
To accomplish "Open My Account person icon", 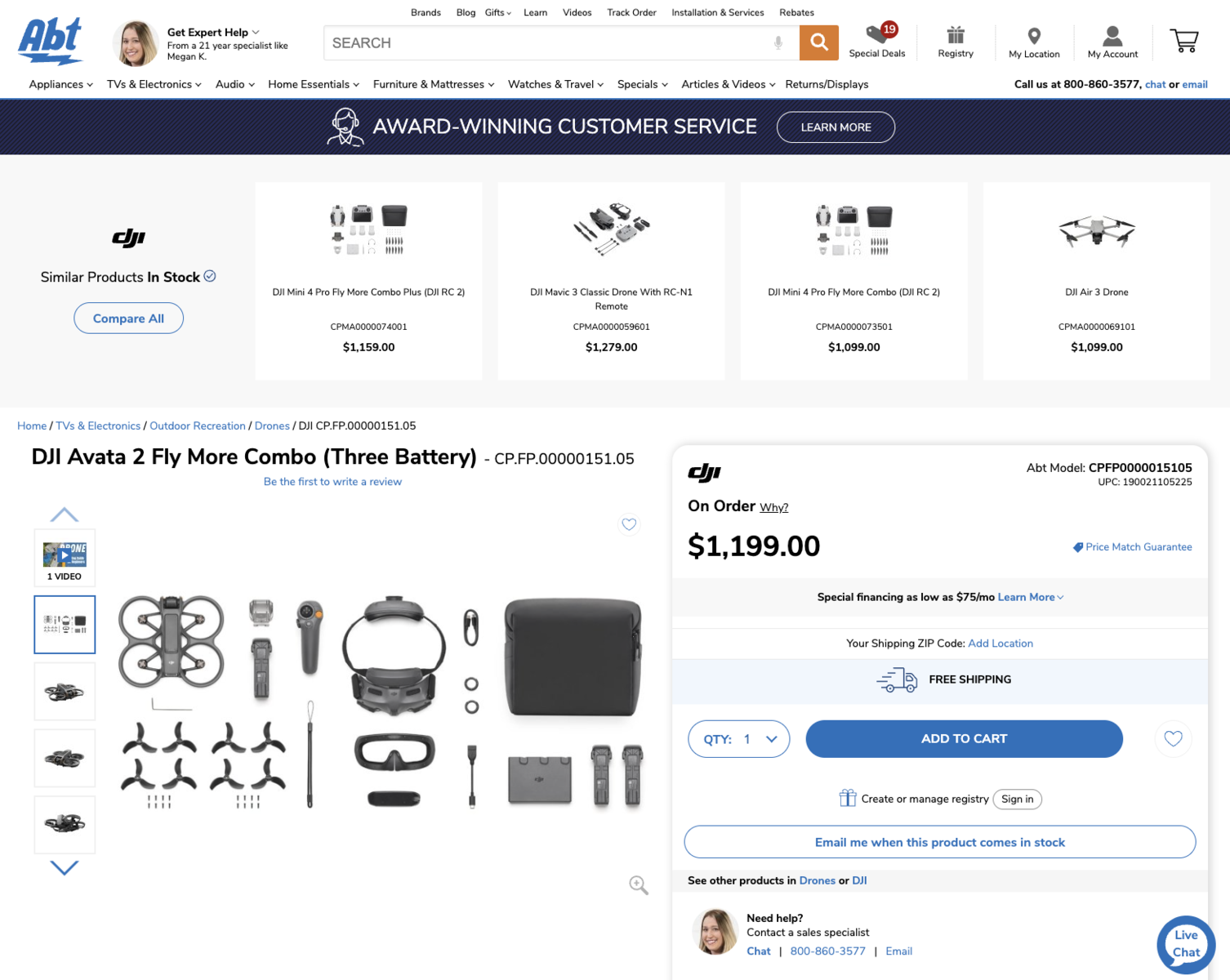I will coord(1112,36).
